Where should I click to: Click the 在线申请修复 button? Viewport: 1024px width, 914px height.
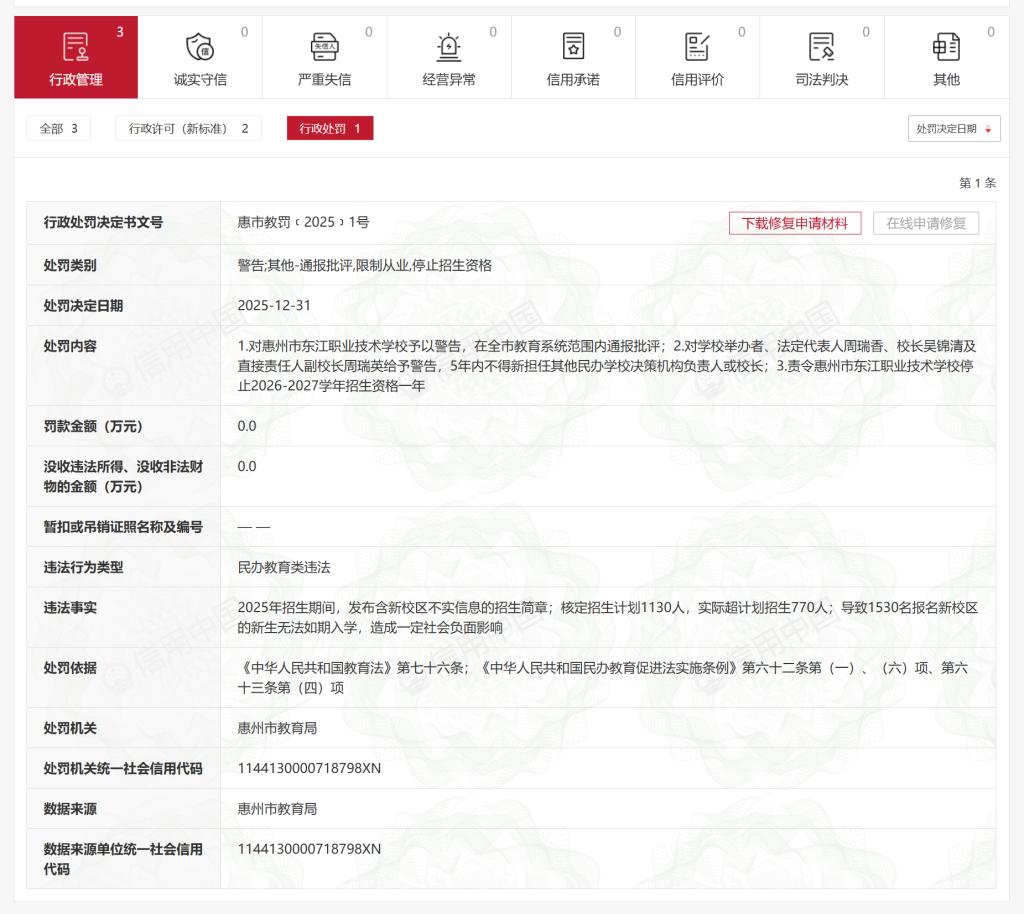(927, 223)
